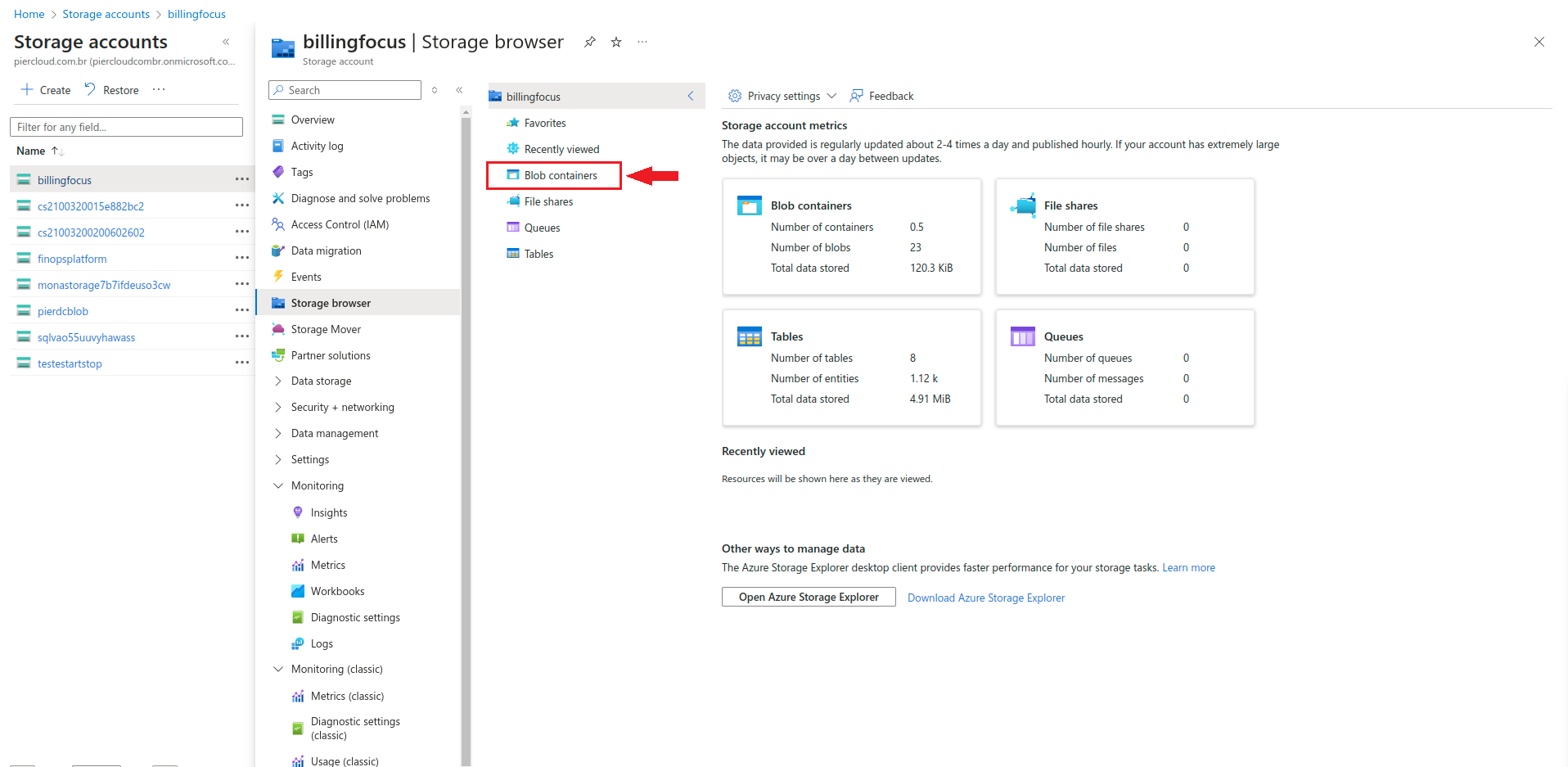Select Access Control (IAM) menu item

(340, 224)
